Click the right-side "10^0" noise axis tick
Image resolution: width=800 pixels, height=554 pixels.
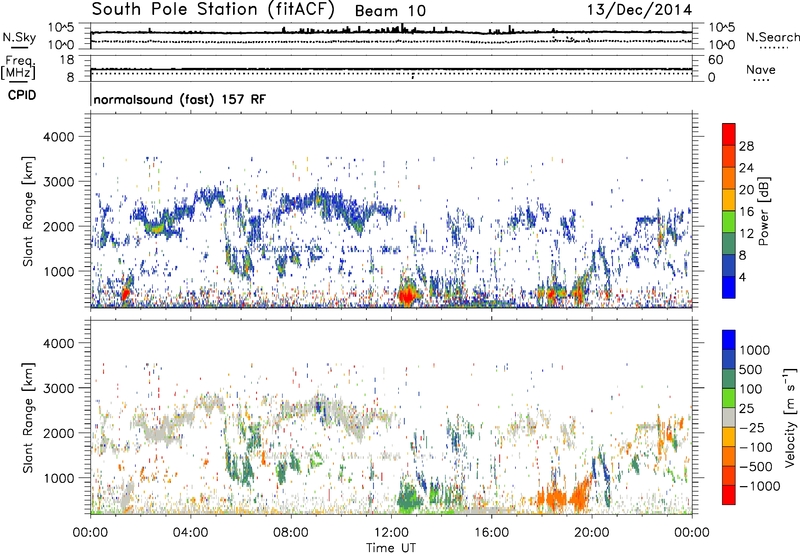click(x=721, y=45)
